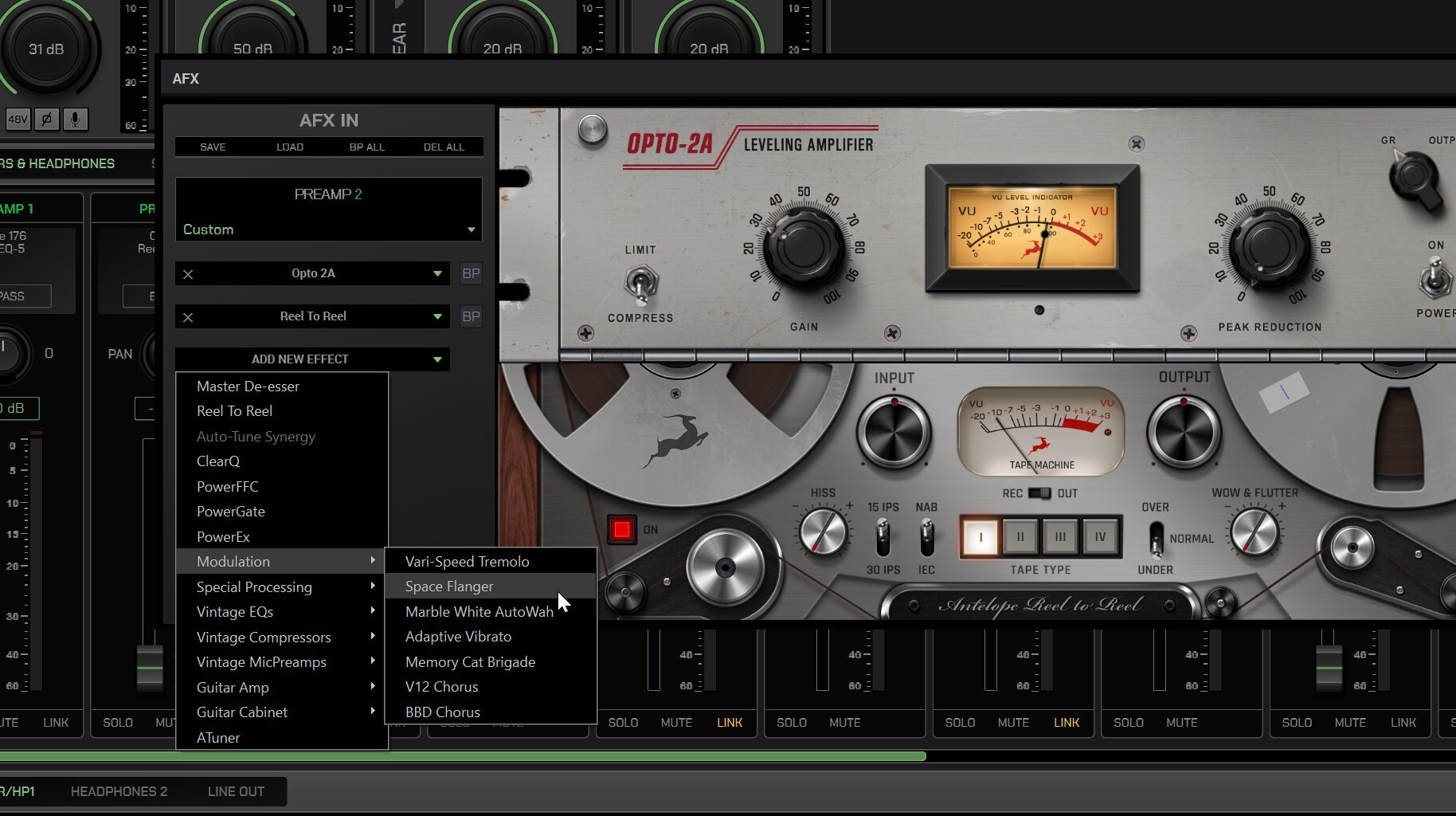Click the DEL ALL button
Screen dimensions: 1456x816
click(x=444, y=147)
